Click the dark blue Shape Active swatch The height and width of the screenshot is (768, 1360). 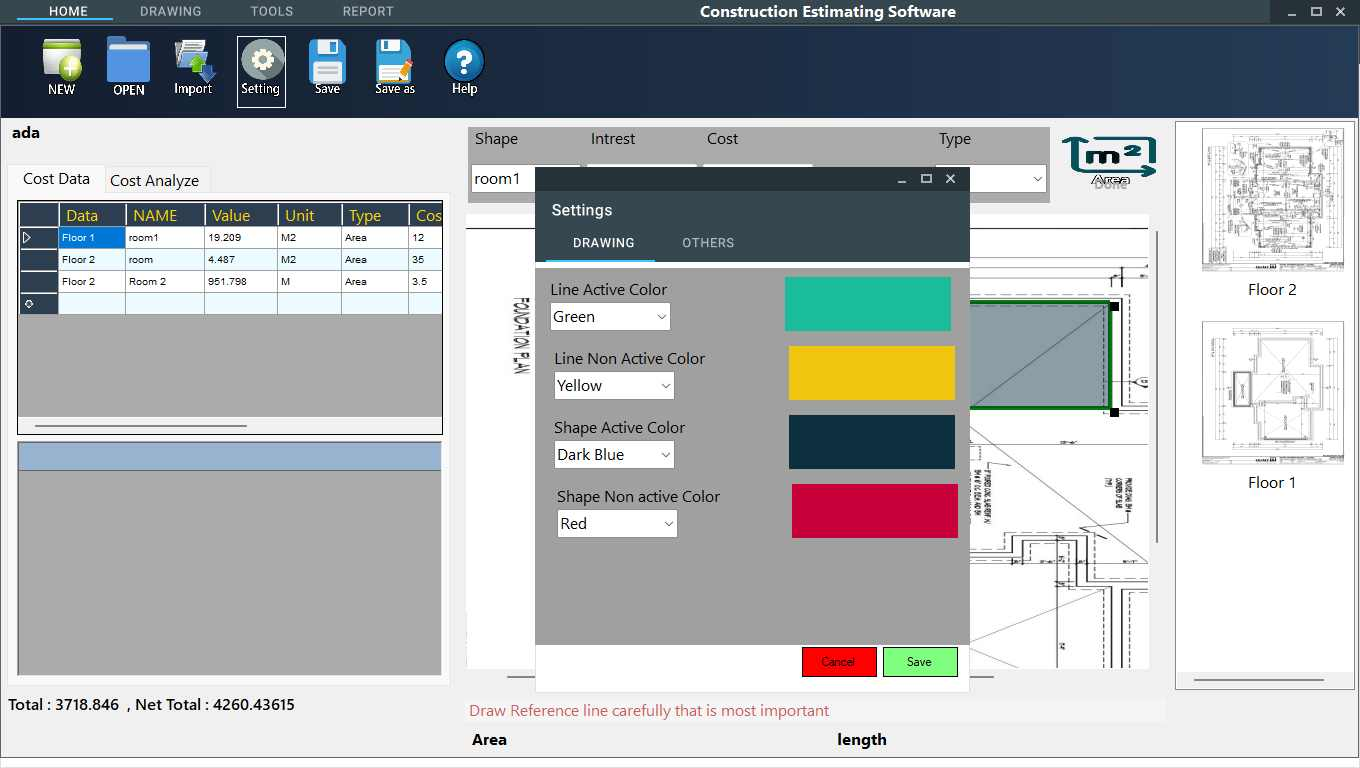(872, 442)
